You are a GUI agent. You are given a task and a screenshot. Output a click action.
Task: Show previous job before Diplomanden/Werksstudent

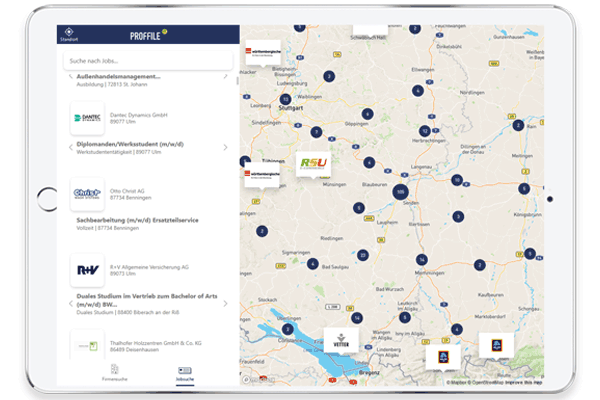click(x=71, y=147)
